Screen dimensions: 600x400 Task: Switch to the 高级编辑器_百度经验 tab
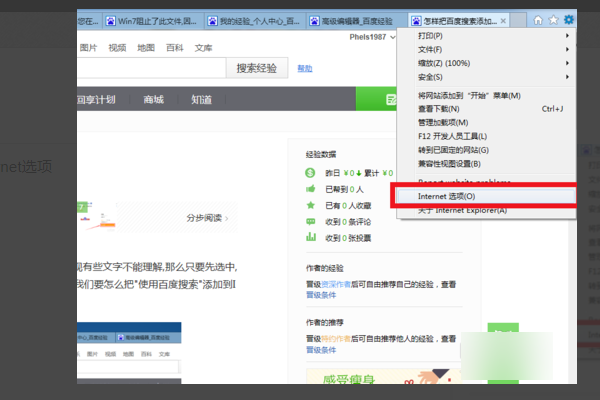(357, 21)
